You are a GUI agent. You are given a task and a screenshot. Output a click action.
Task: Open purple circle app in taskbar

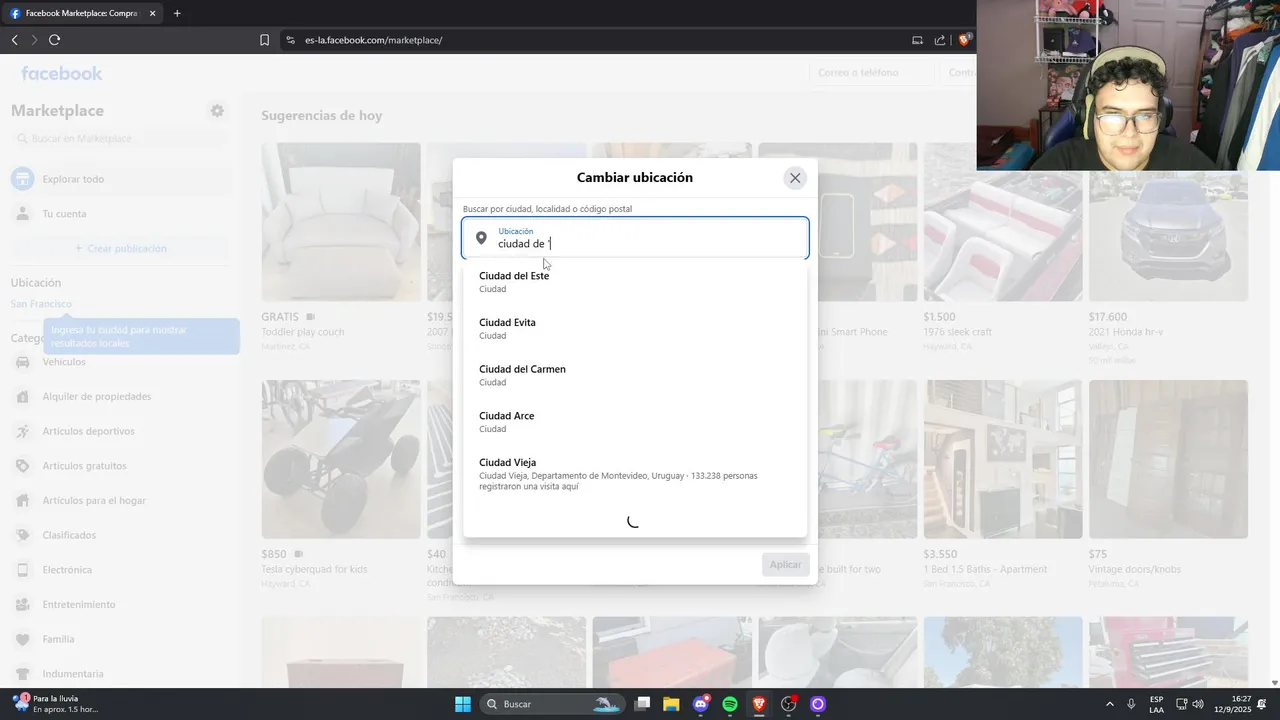click(818, 704)
